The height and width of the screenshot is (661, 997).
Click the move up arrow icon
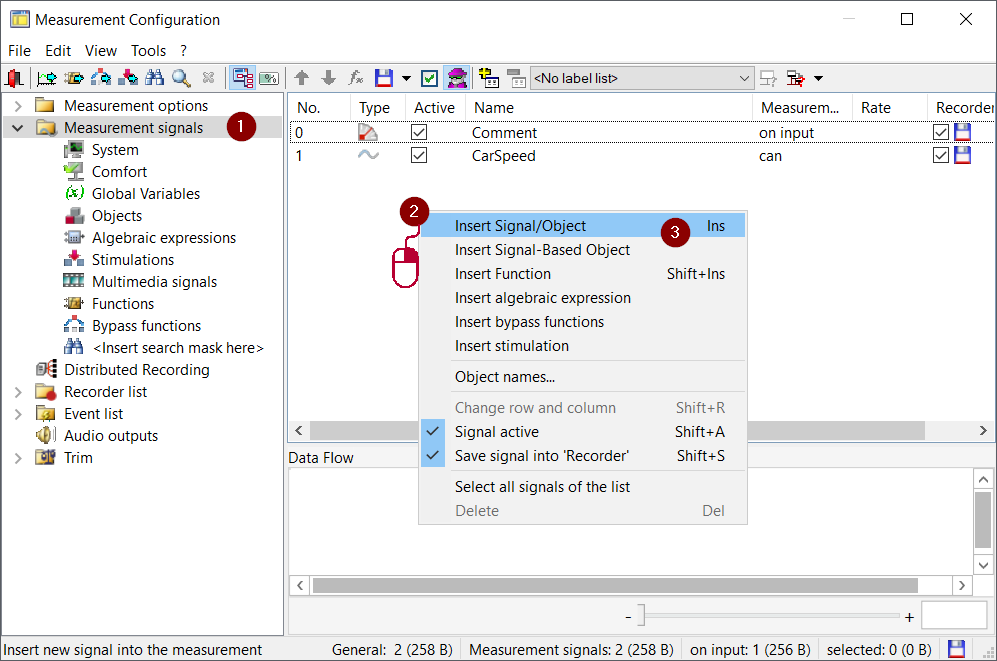click(302, 78)
